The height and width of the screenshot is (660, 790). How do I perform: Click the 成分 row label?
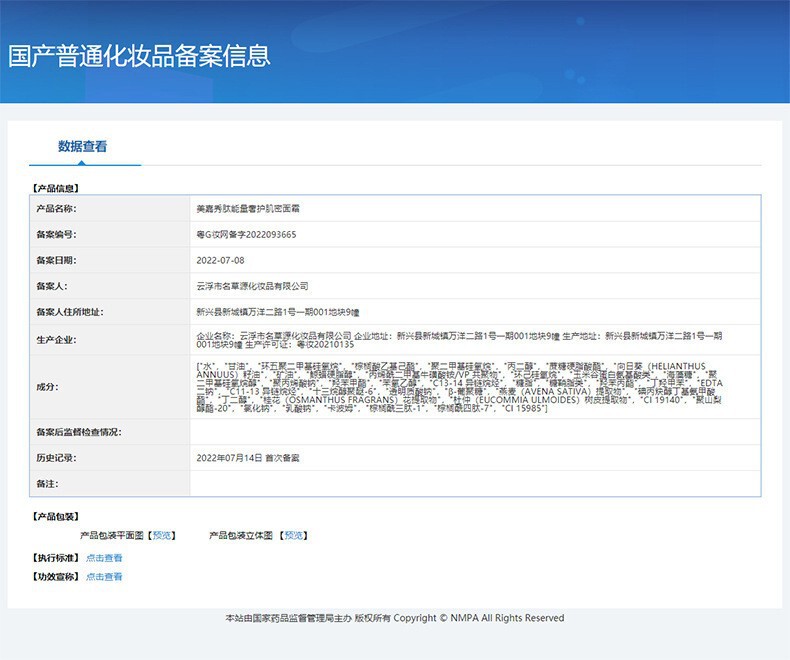[47, 387]
